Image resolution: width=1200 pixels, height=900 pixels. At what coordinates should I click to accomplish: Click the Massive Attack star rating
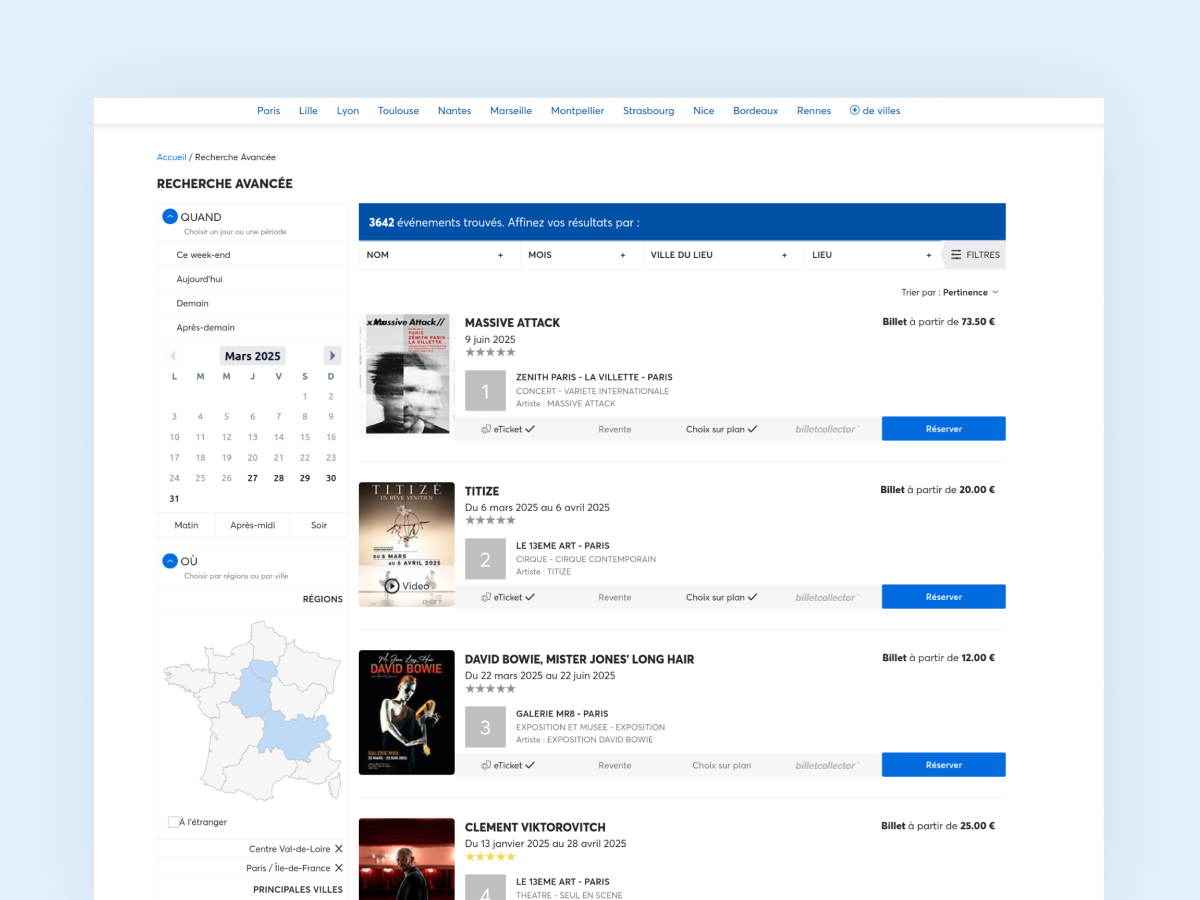tap(491, 352)
